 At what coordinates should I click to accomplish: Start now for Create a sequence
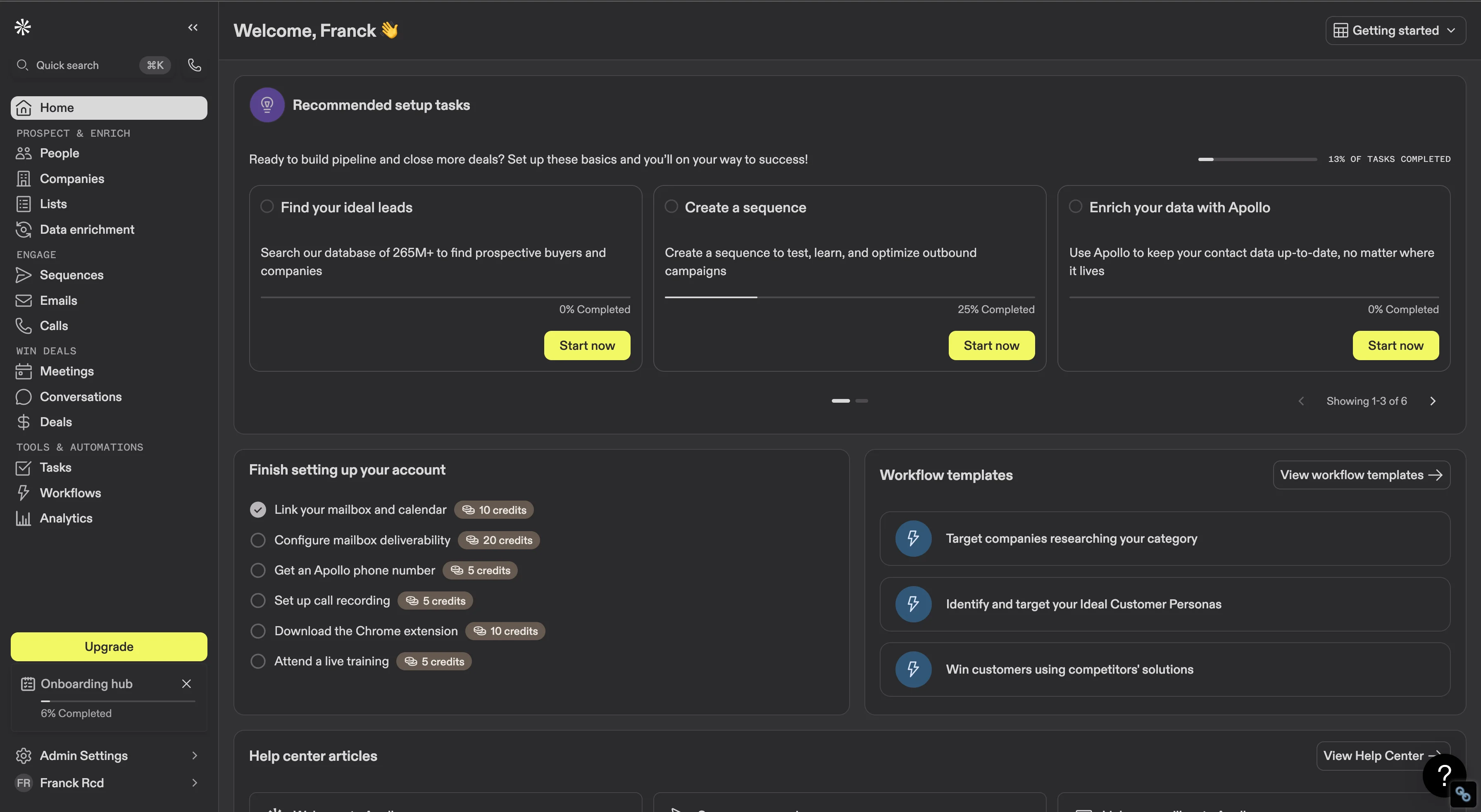(x=991, y=345)
